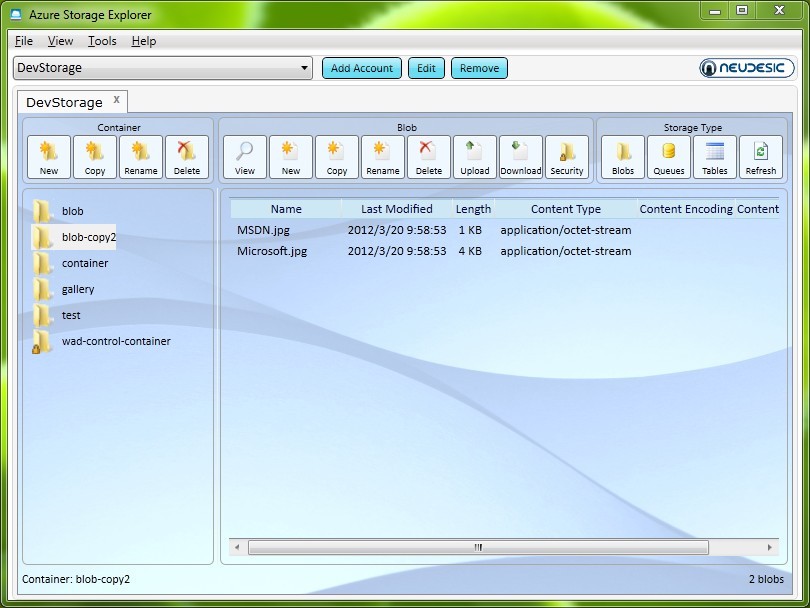The width and height of the screenshot is (810, 608).
Task: Click the Microsoft.jpg last modified date
Action: point(397,251)
